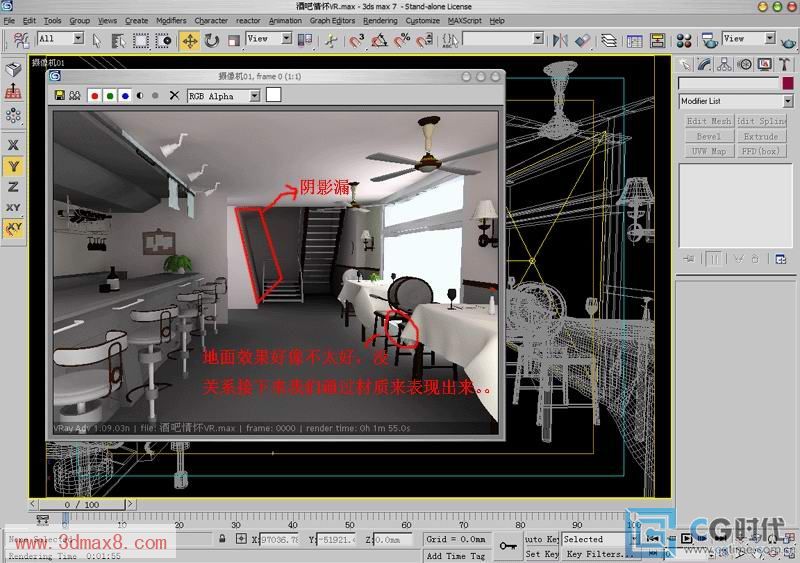Click the object color swatch in Modify panel
The width and height of the screenshot is (800, 563).
point(788,83)
